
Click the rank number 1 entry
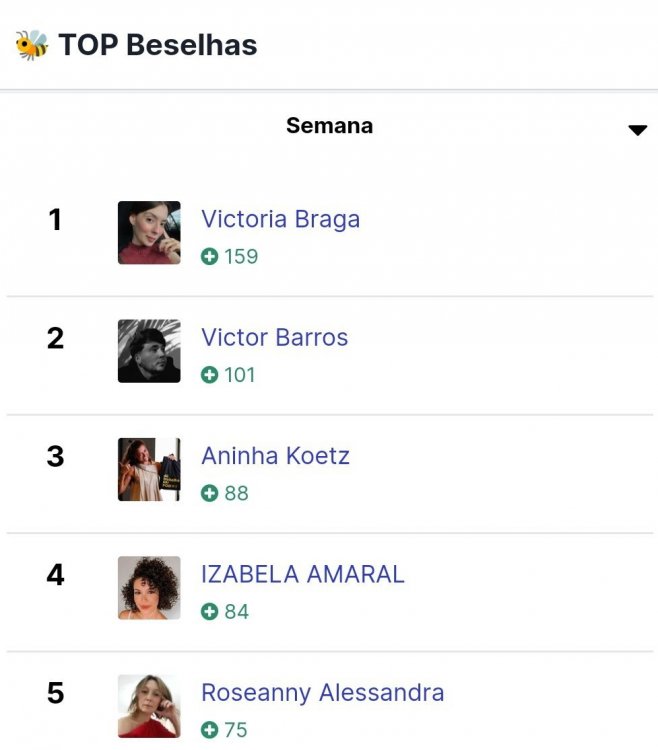point(55,219)
